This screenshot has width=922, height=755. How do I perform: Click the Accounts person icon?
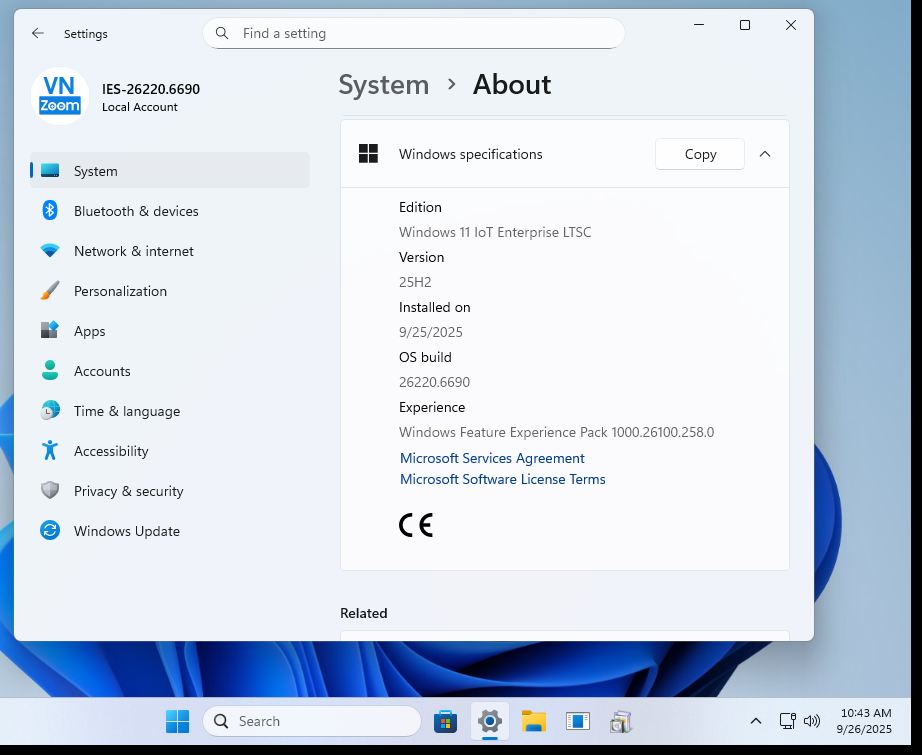[50, 370]
